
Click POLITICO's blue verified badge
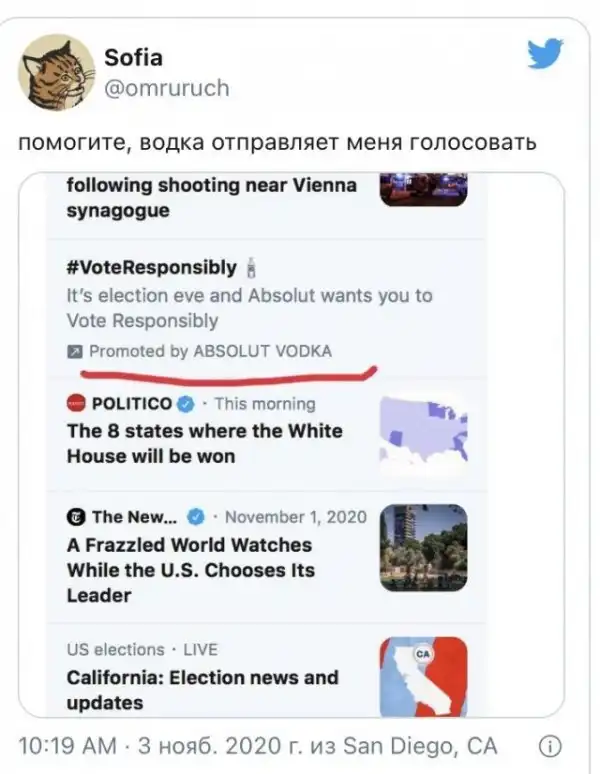186,404
